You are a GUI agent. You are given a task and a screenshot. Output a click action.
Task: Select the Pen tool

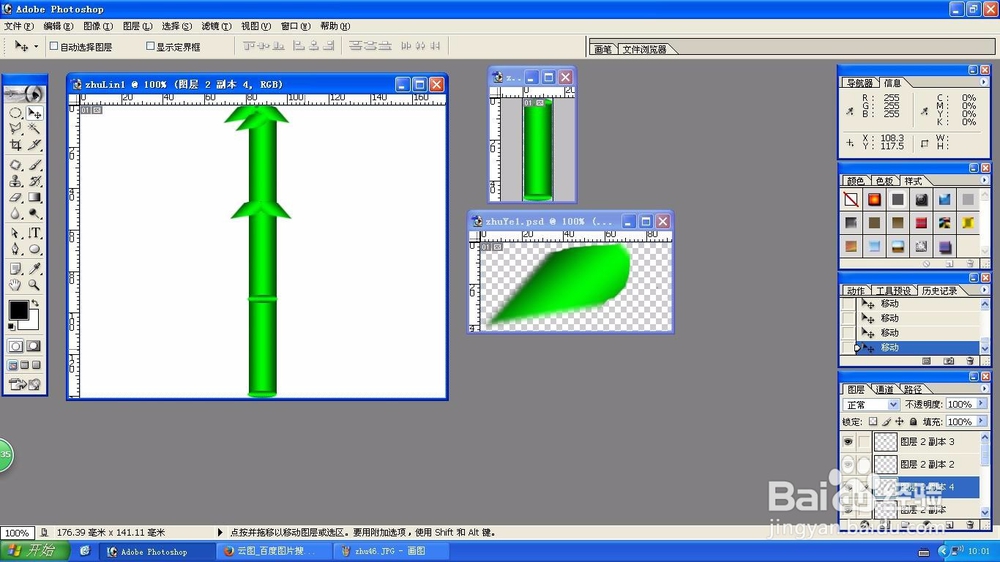(x=16, y=249)
